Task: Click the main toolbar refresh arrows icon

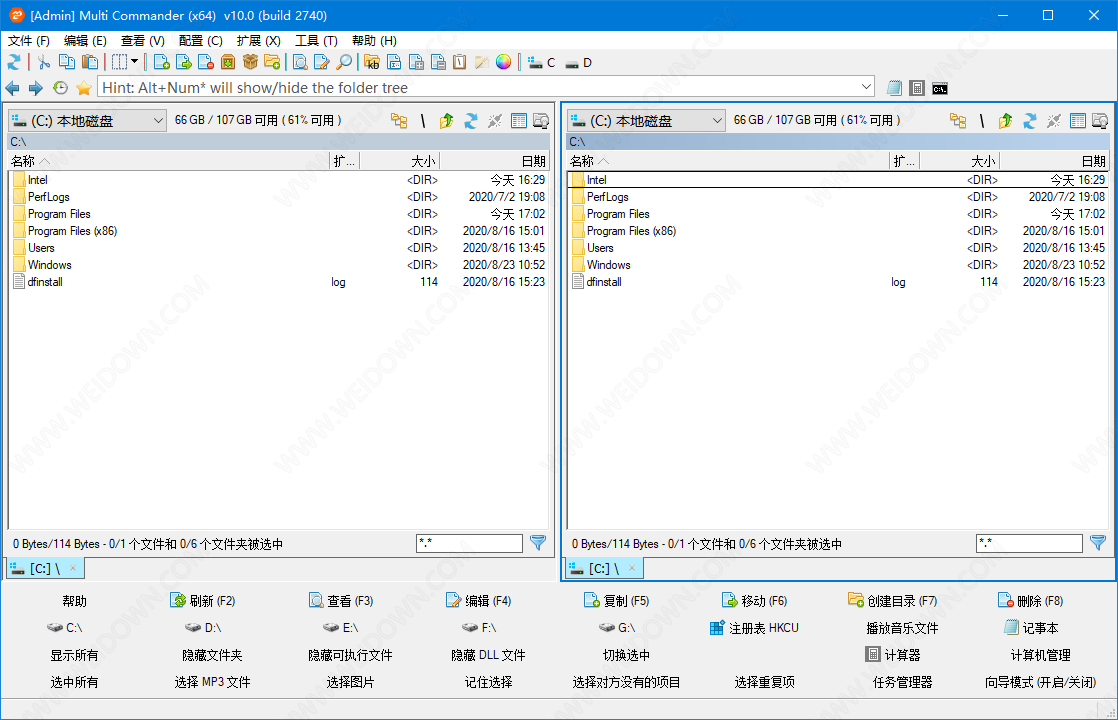Action: [x=14, y=63]
